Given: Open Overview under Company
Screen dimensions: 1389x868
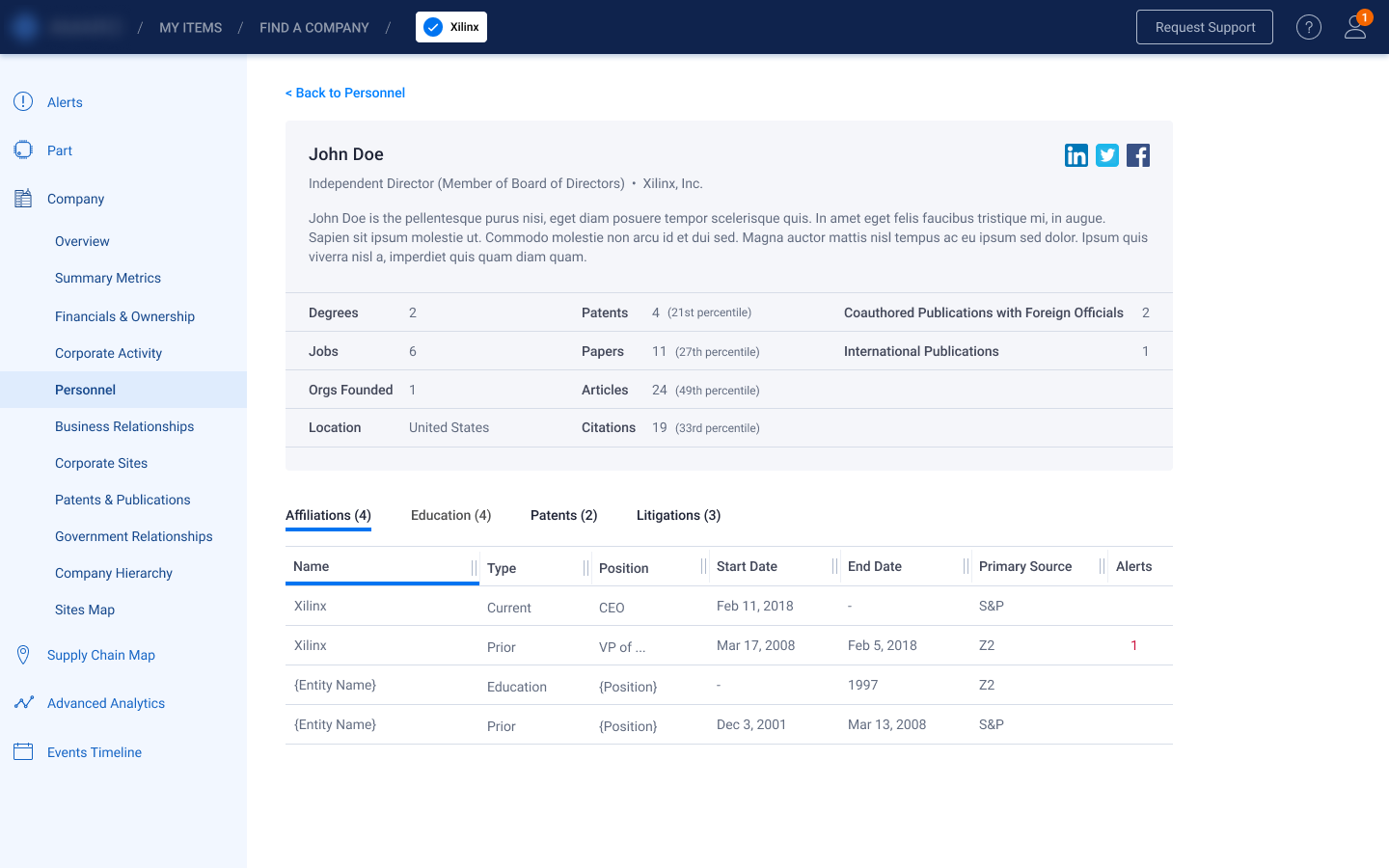Looking at the screenshot, I should tap(82, 241).
